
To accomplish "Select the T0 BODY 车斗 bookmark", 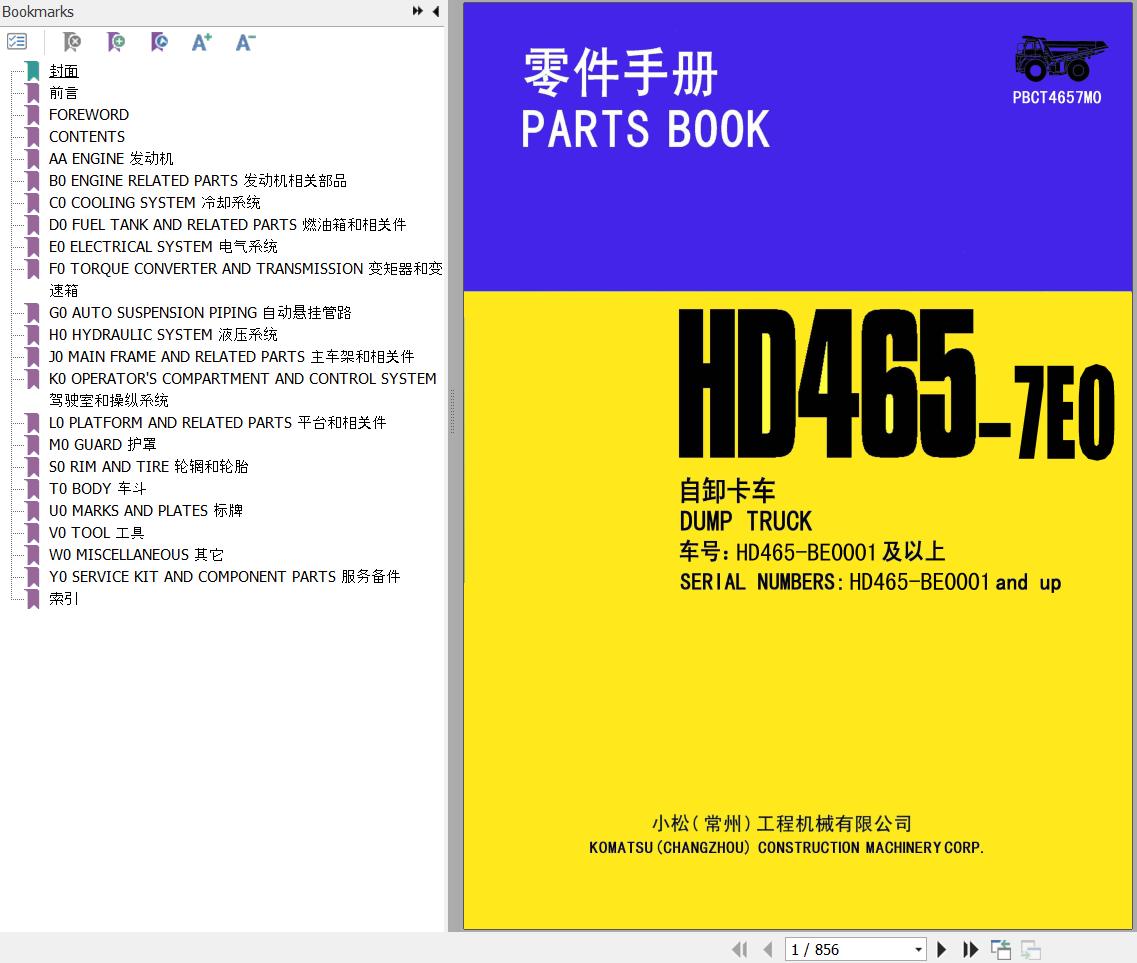I will [x=97, y=489].
